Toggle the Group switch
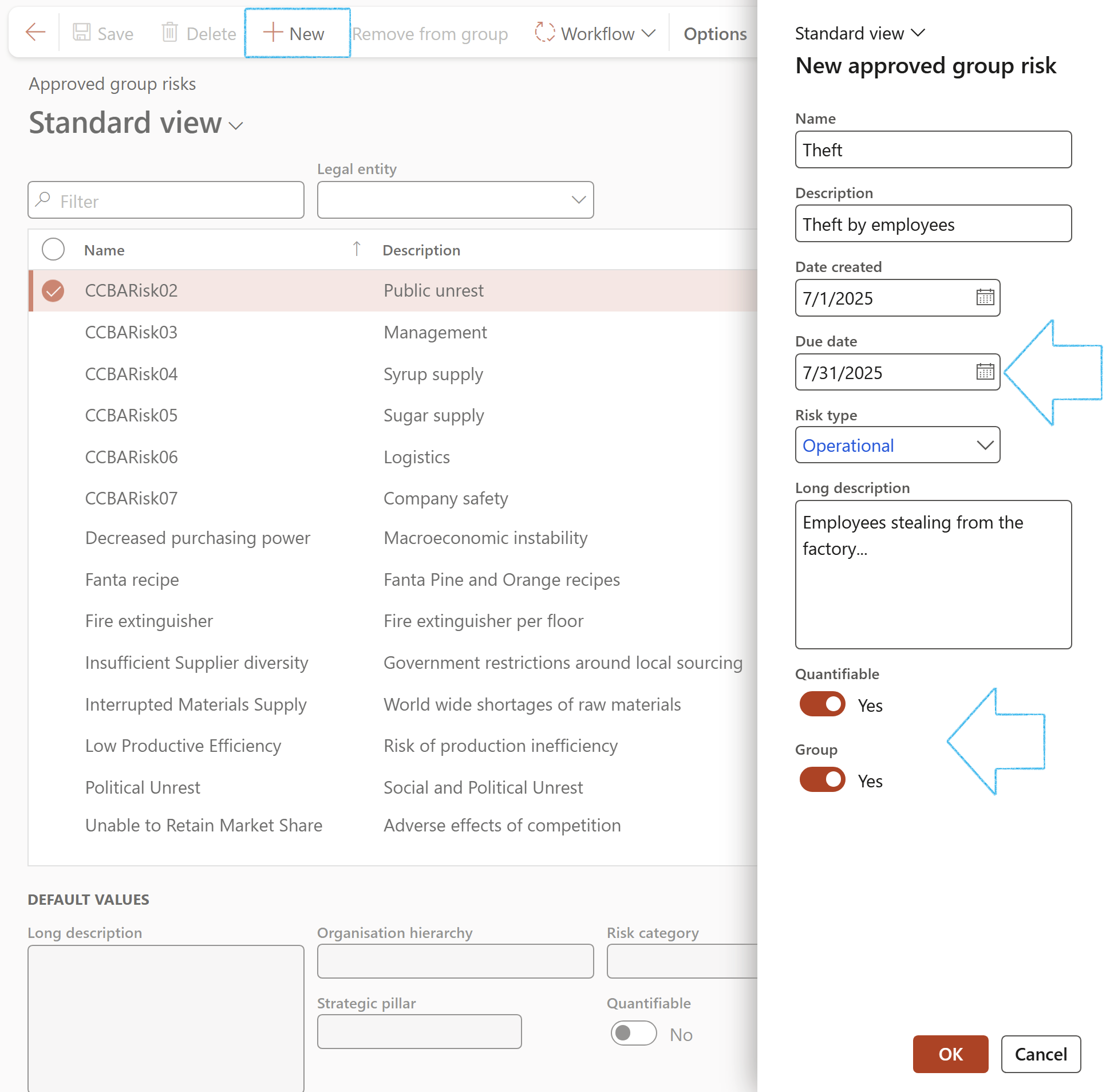Viewport: 1106px width, 1092px height. [822, 780]
